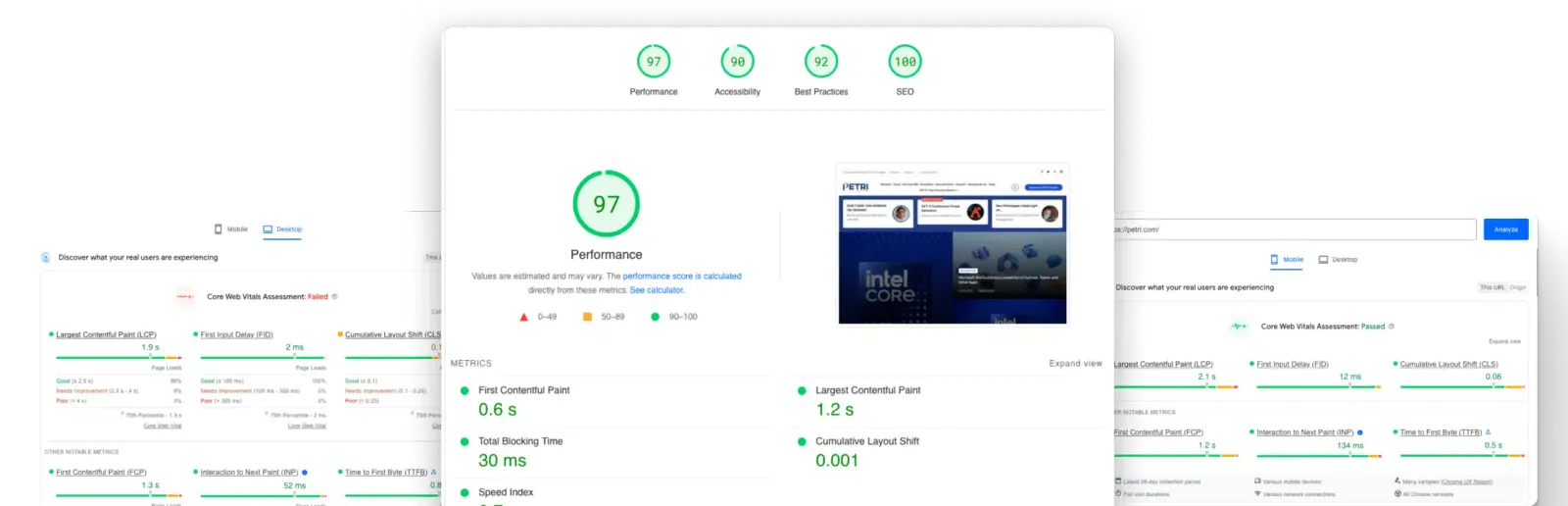The image size is (1568, 506).
Task: Click the 92 Best Practices score gauge
Action: 821,62
